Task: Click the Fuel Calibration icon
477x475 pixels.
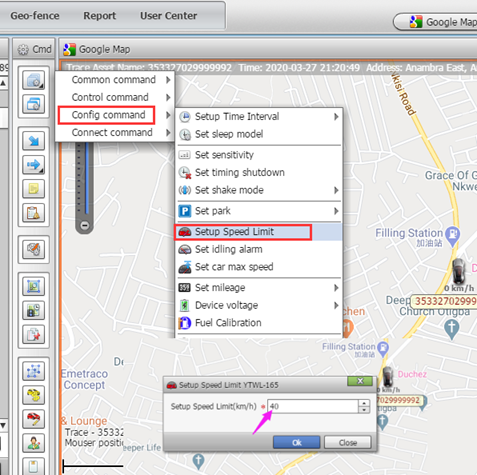Action: pos(185,323)
